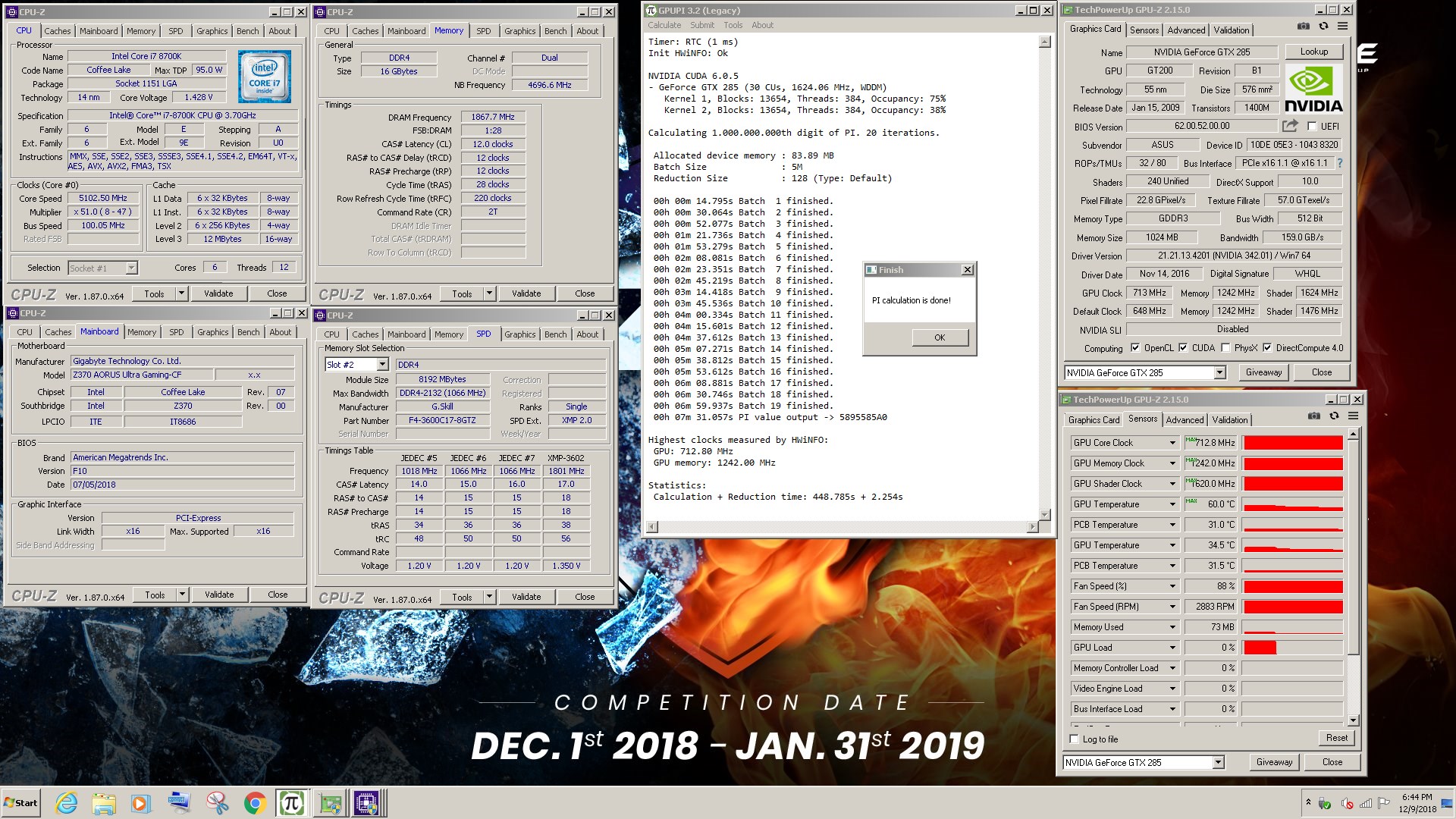Click OK in the Finish dialog
This screenshot has width=1456, height=819.
point(940,337)
